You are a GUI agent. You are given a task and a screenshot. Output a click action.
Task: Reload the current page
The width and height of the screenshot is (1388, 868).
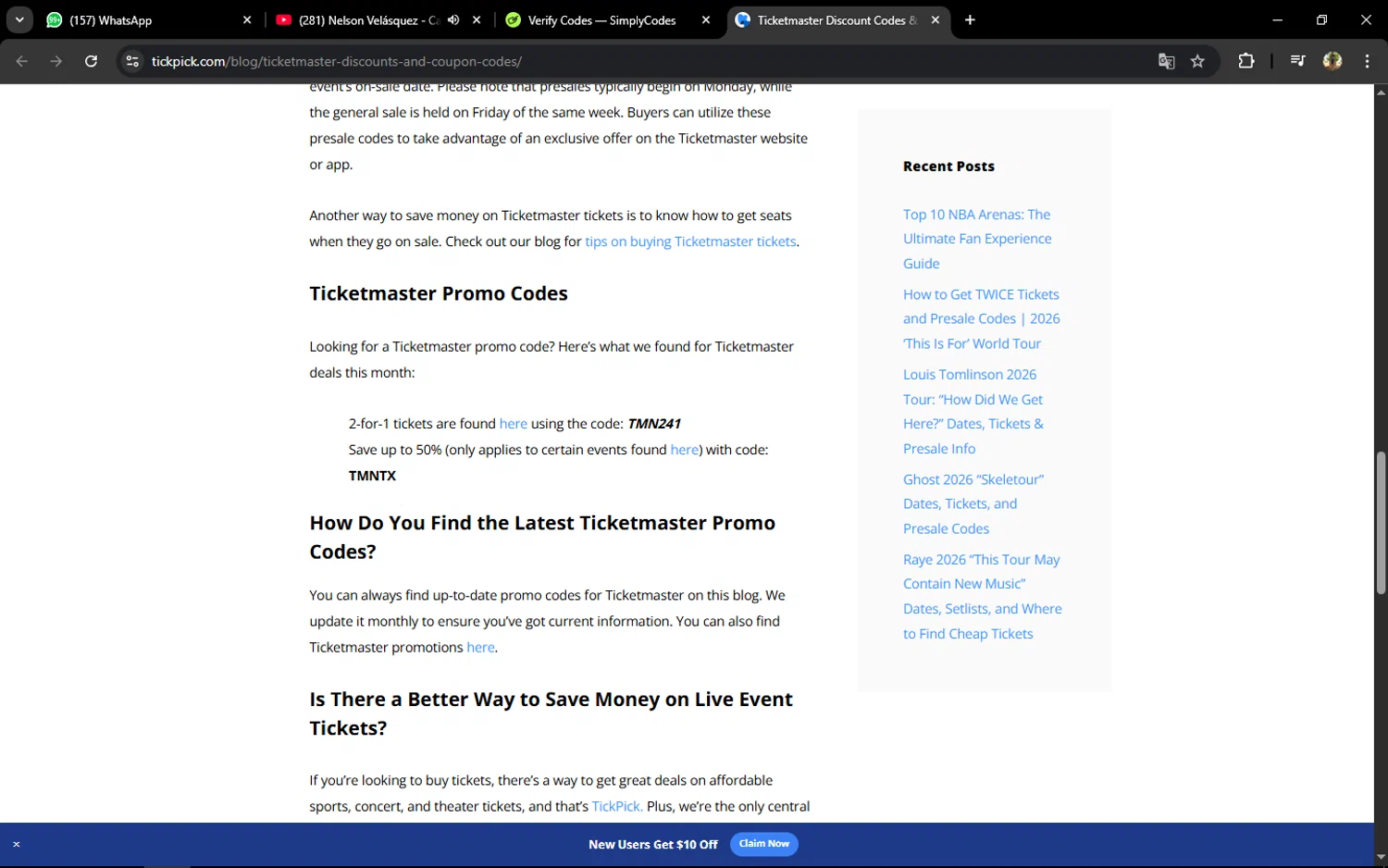coord(91,61)
